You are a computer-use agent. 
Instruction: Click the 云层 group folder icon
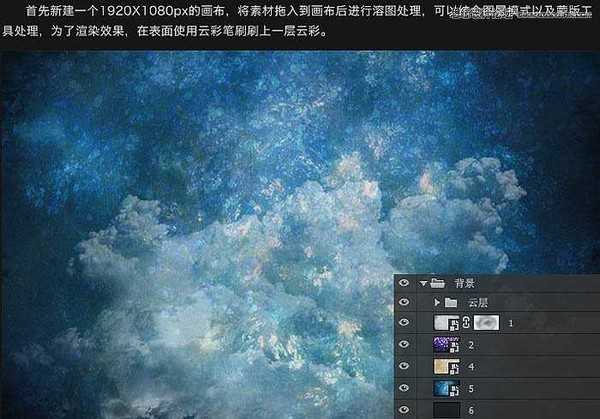(x=450, y=302)
